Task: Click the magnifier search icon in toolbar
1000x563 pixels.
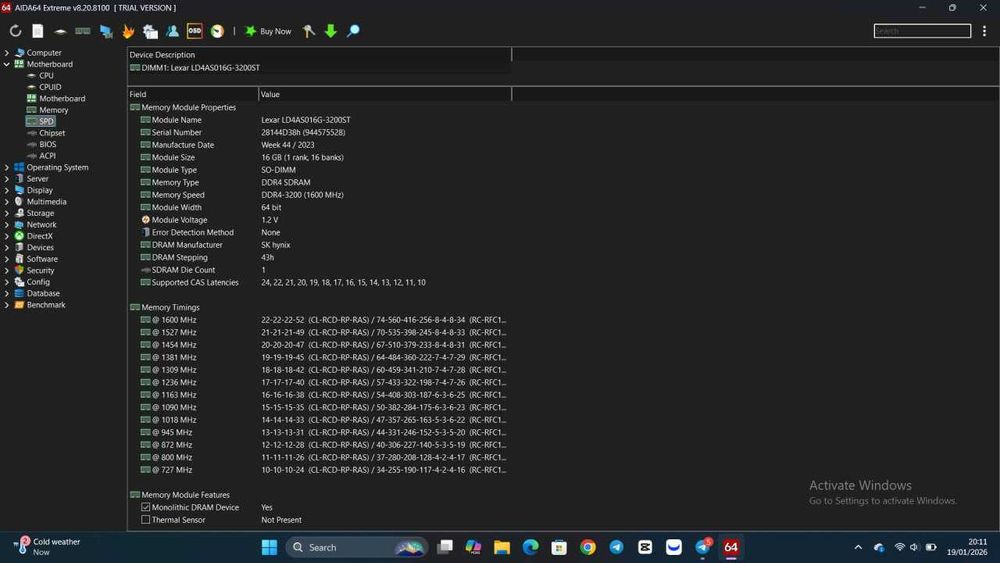Action: 353,31
